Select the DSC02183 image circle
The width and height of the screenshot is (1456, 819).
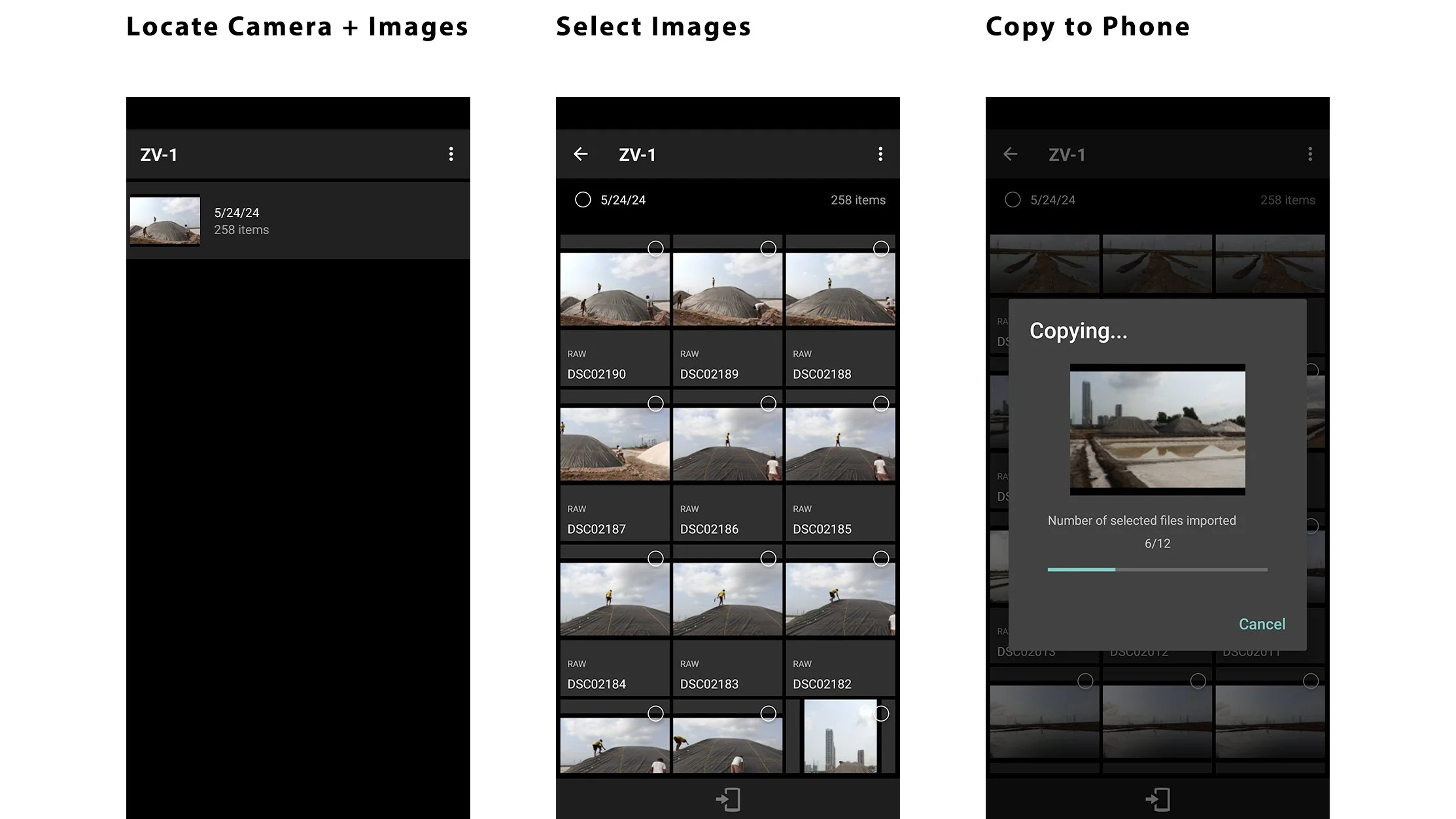click(x=769, y=559)
